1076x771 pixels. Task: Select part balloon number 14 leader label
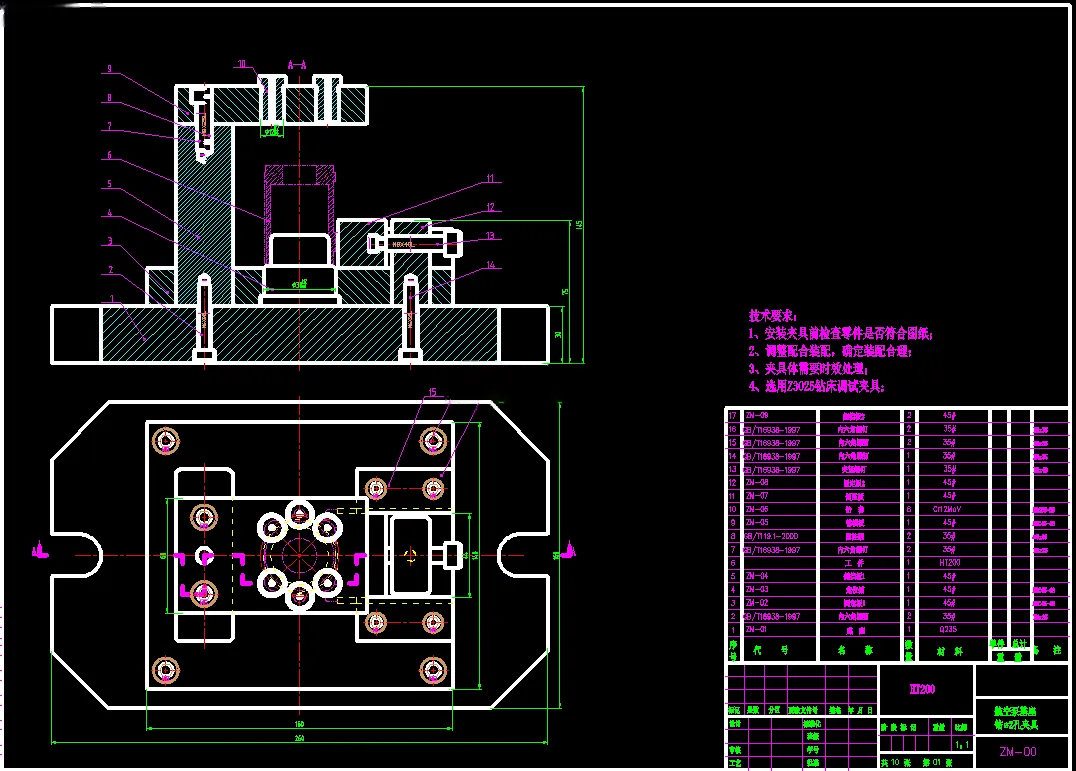(x=490, y=265)
